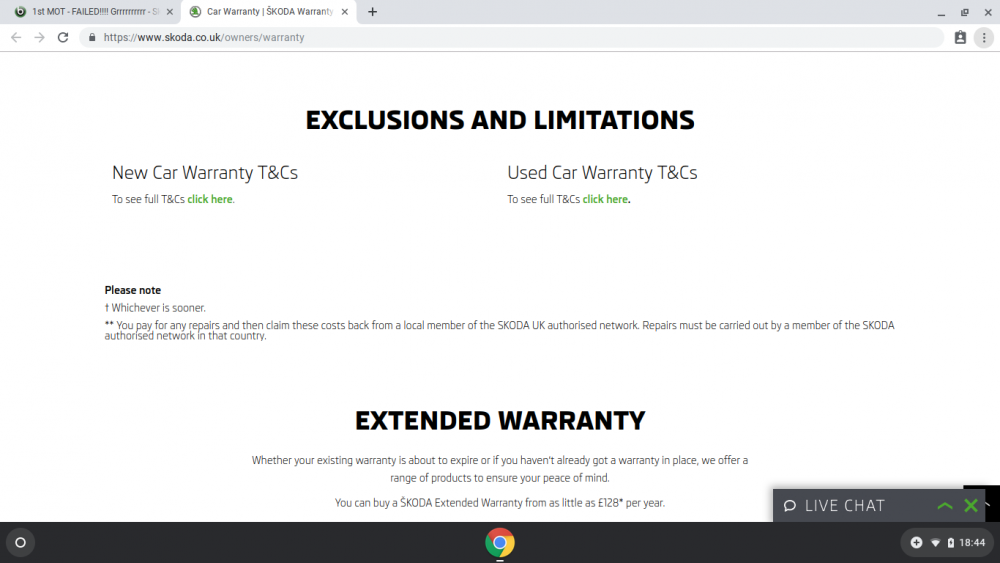The width and height of the screenshot is (1000, 563).
Task: Dismiss Live Chat with green X
Action: 971,506
